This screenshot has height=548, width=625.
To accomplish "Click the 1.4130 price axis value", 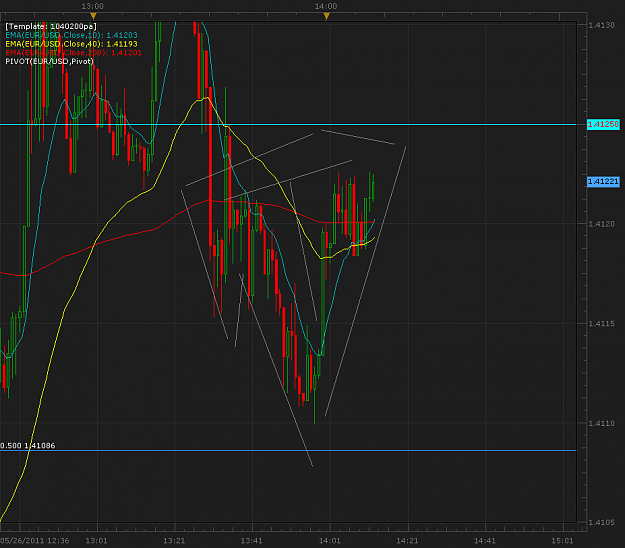I will point(601,25).
